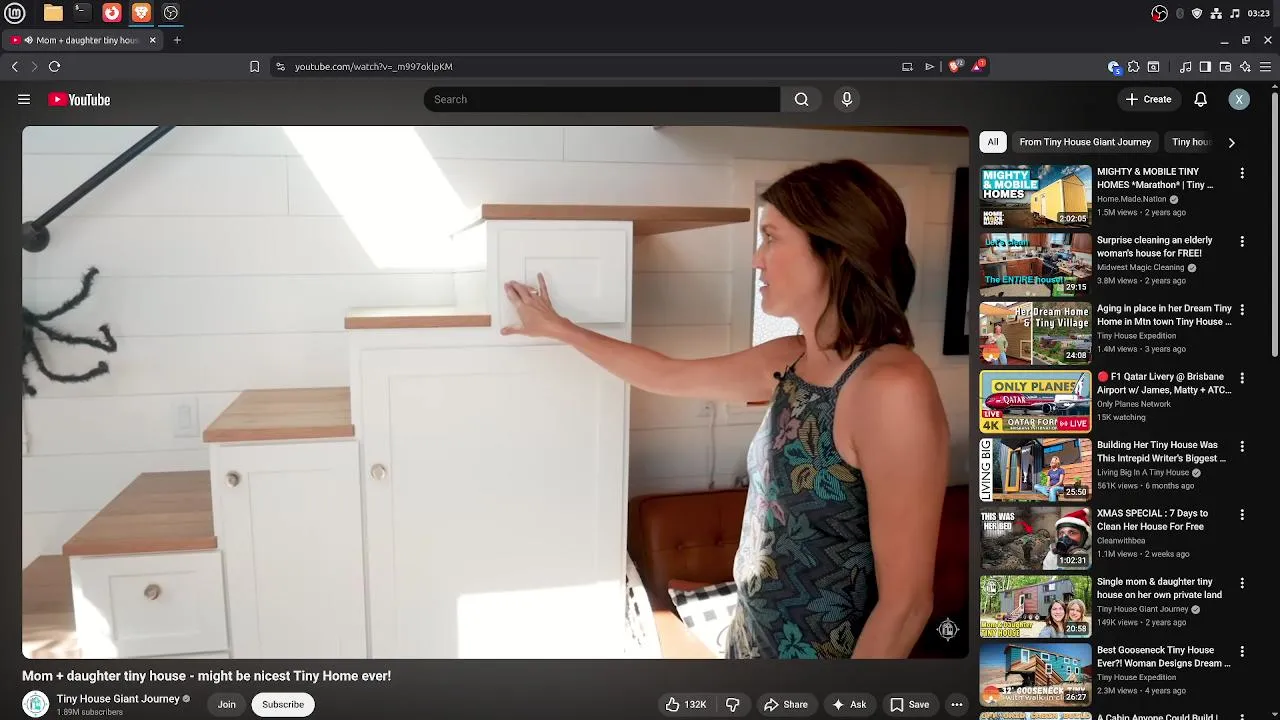Click the video player to pause

(x=495, y=392)
